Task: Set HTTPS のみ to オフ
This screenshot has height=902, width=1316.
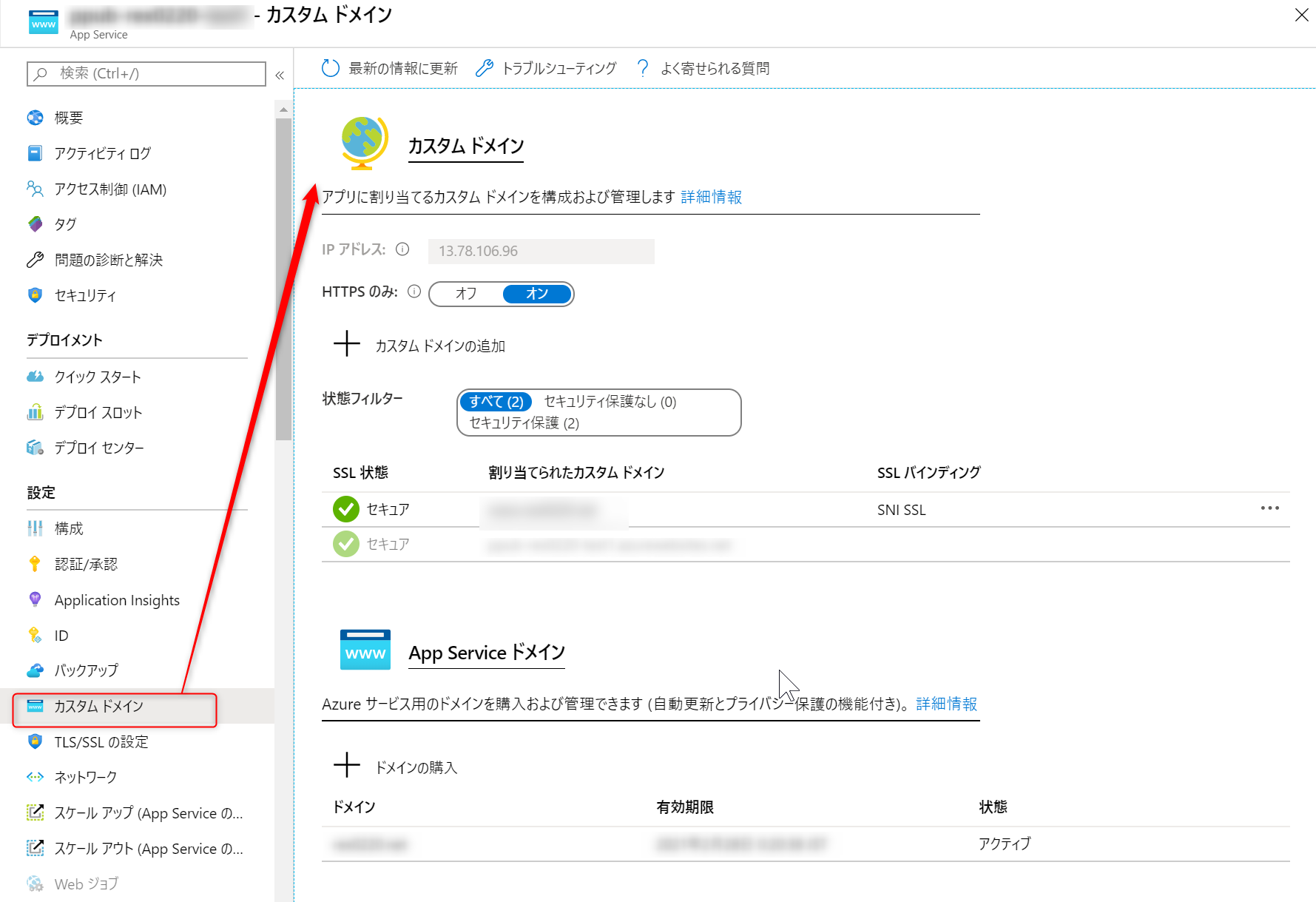Action: click(x=466, y=294)
